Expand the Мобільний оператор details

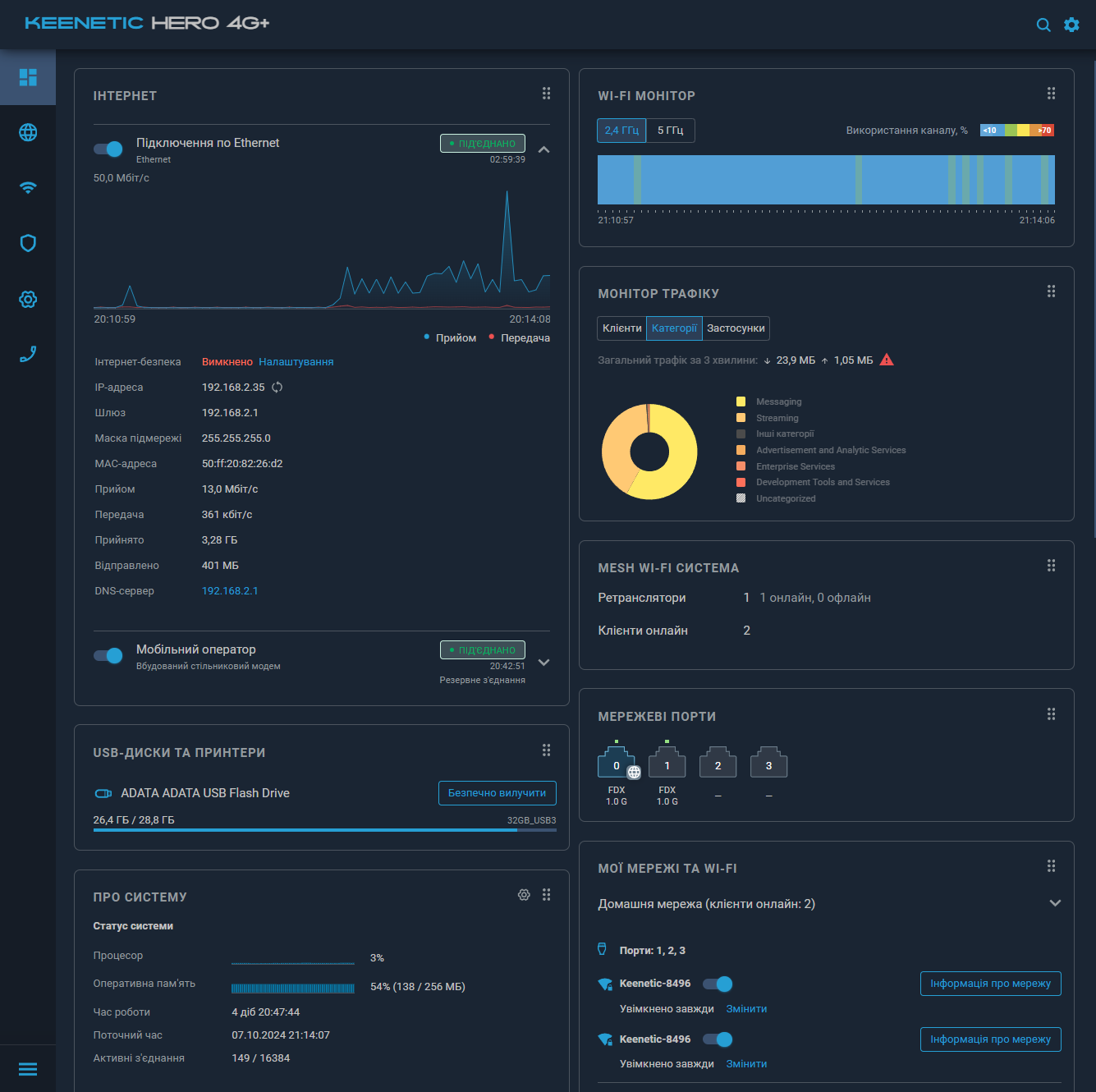pos(543,662)
